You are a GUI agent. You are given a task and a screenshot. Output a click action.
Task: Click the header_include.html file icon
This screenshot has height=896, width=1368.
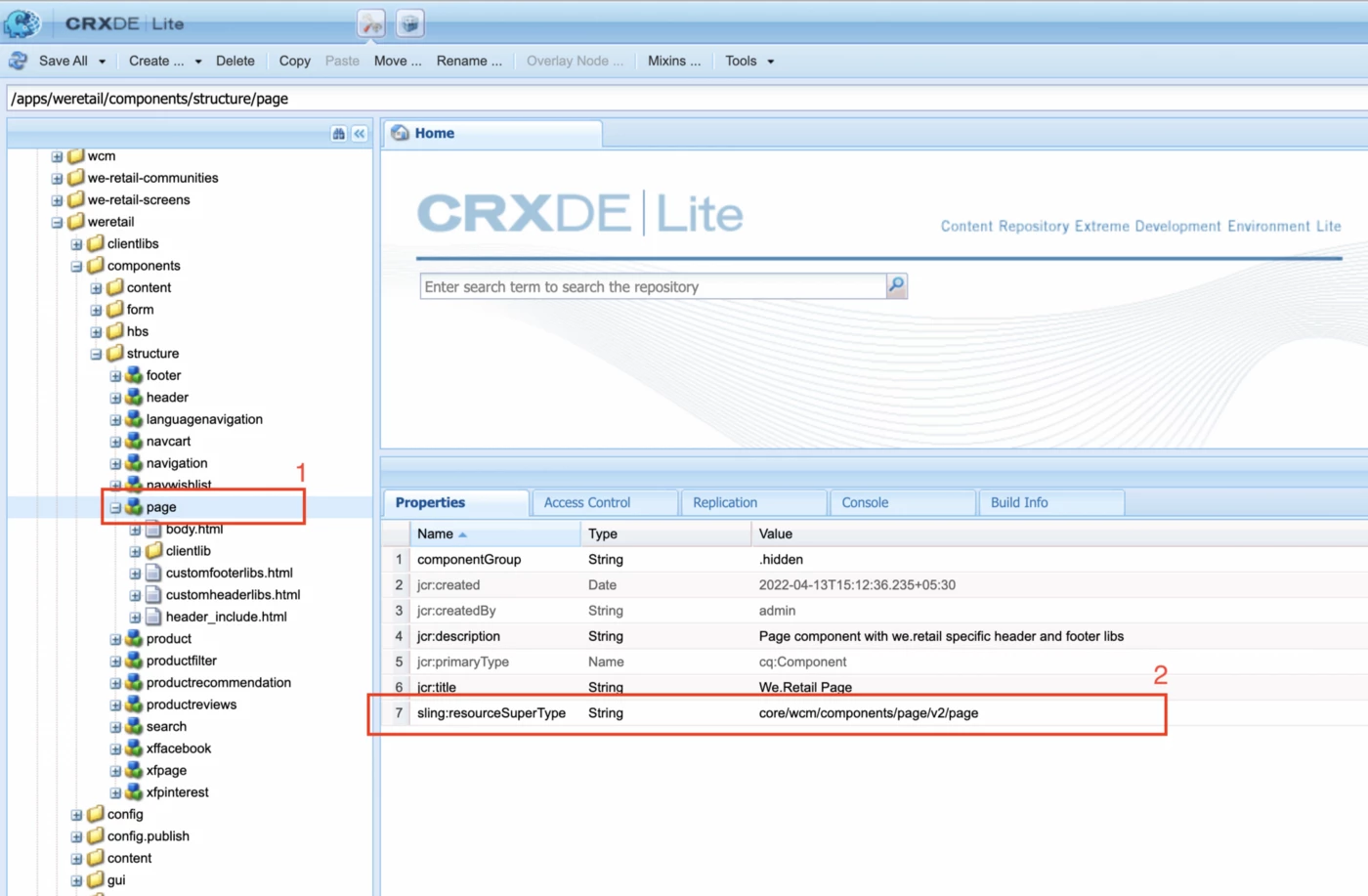coord(153,617)
